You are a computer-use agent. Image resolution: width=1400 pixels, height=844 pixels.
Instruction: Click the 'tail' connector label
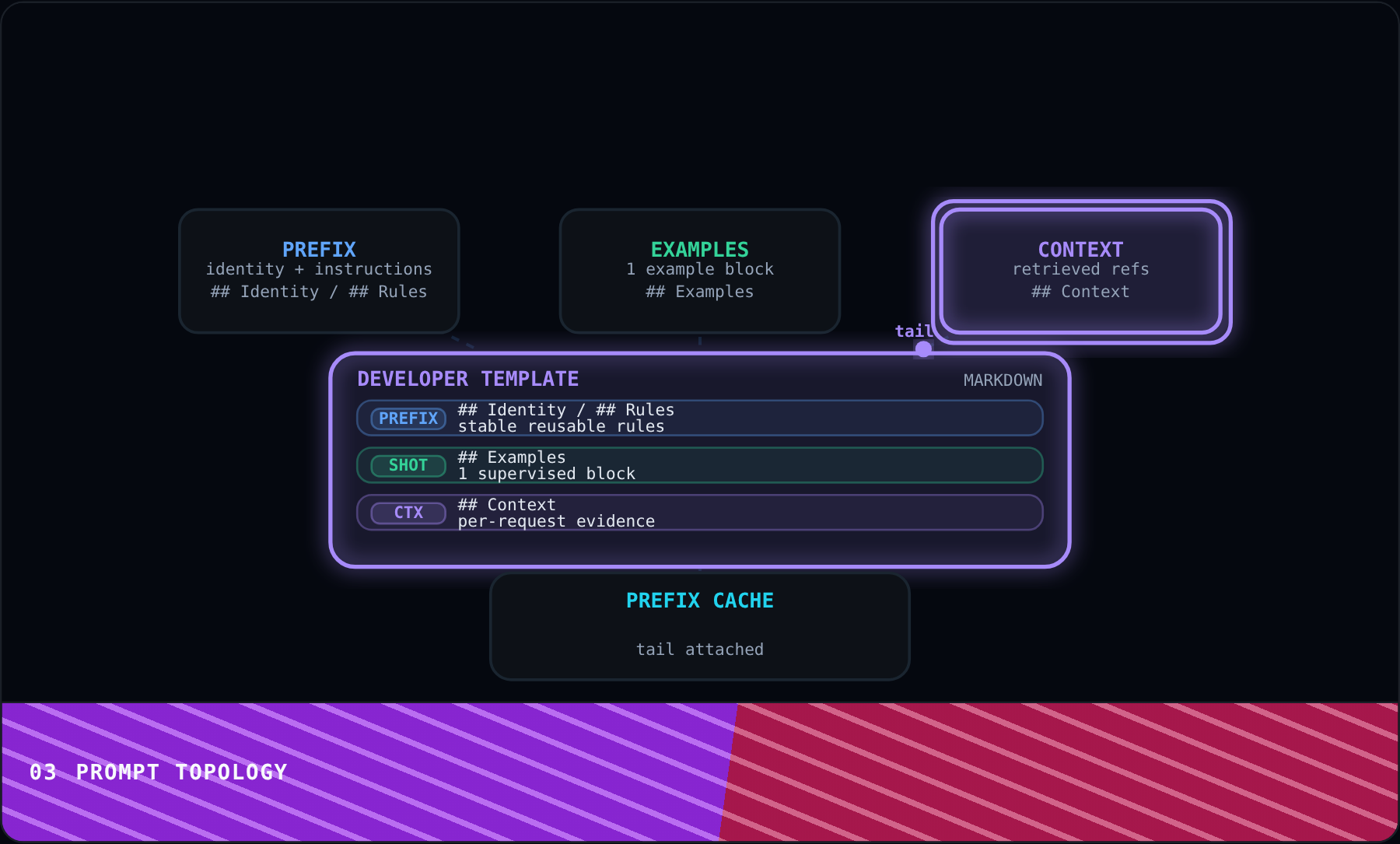coord(914,331)
